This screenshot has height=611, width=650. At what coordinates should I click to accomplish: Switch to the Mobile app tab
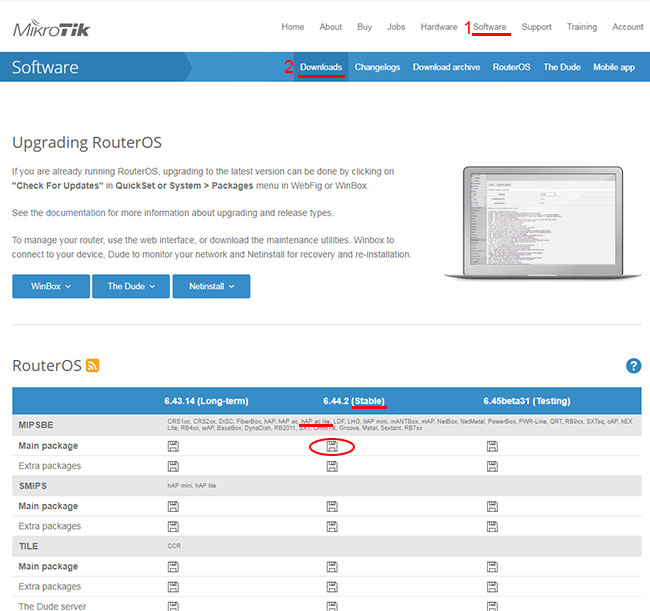614,67
